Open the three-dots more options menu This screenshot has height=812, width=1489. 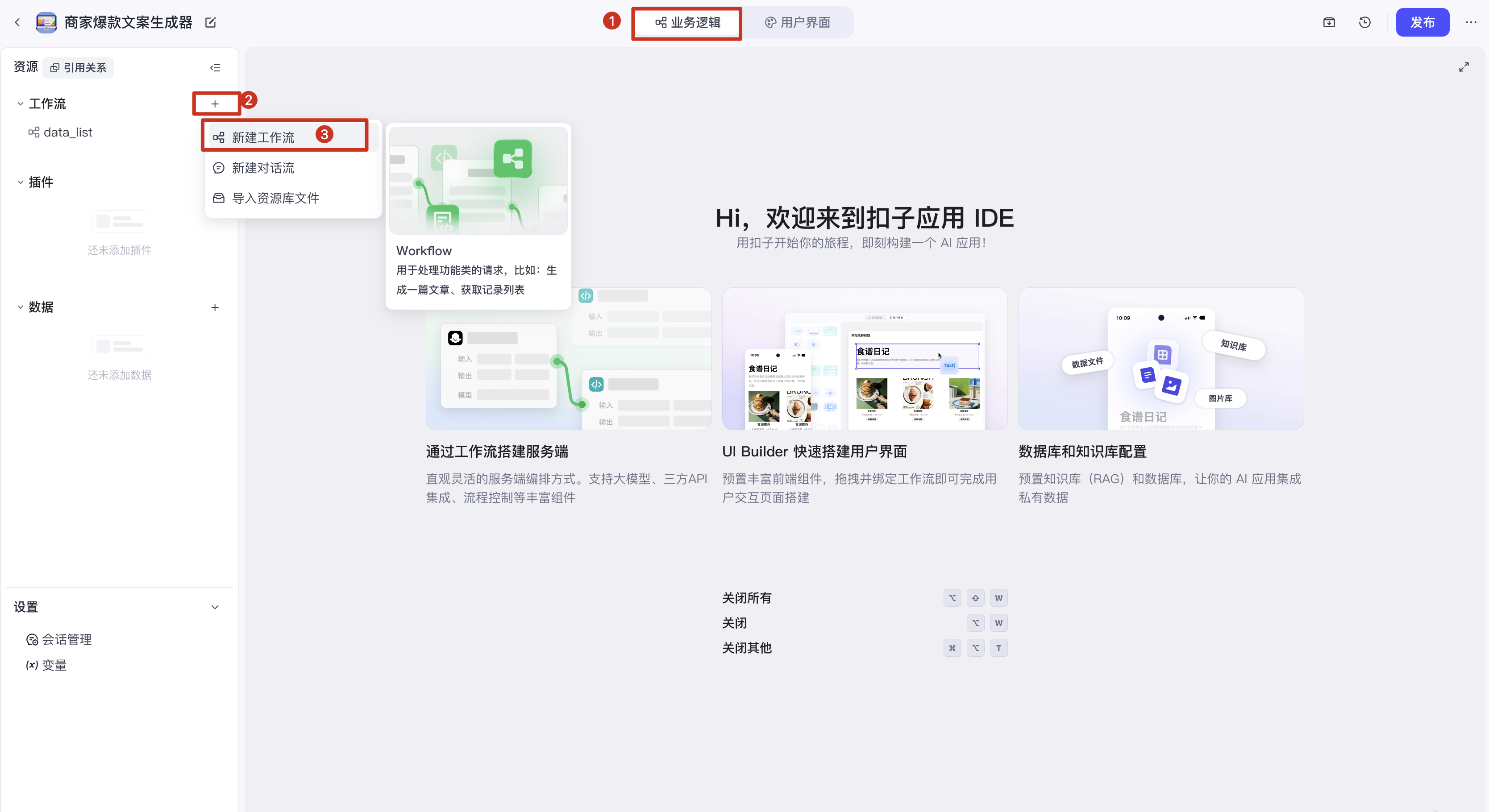[1471, 23]
